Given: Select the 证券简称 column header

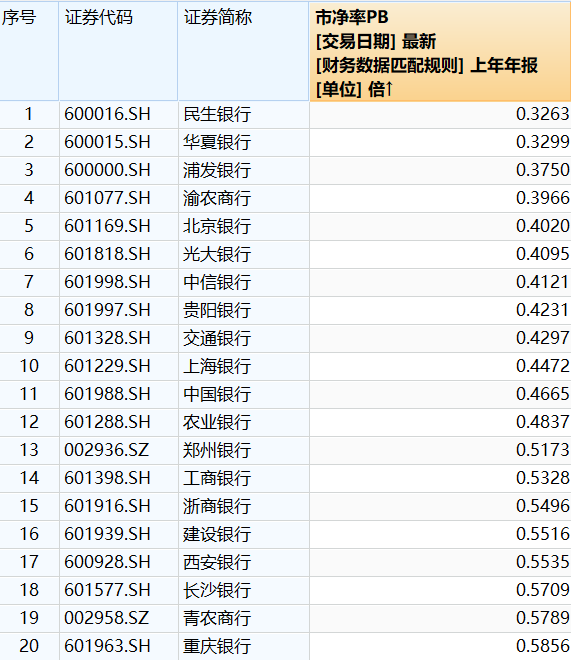Looking at the screenshot, I should click(x=243, y=51).
